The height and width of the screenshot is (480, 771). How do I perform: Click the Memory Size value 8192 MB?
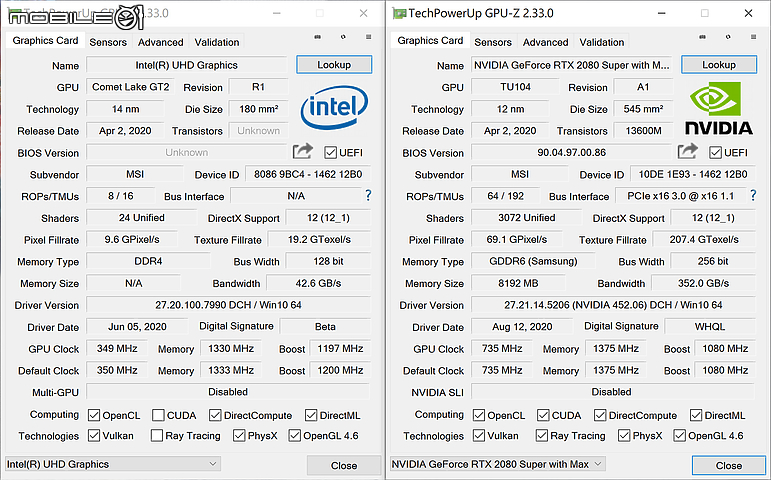(518, 283)
